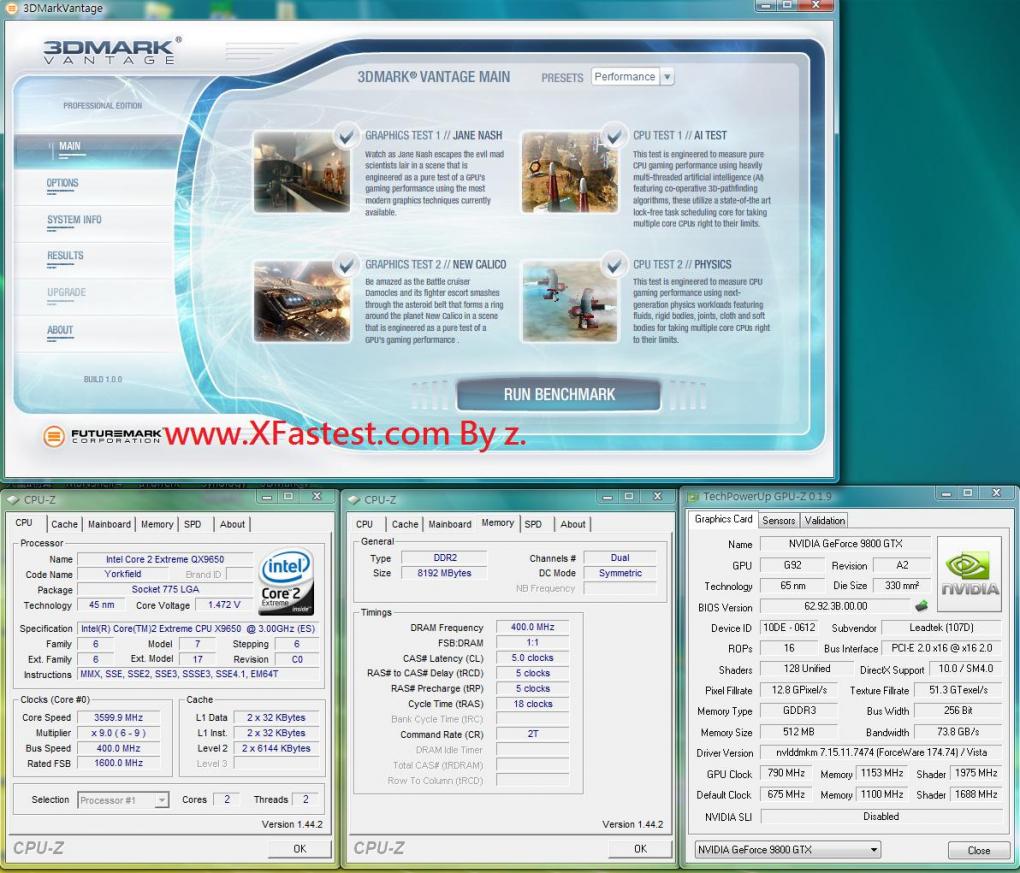Click the Close button in GPU-Z
This screenshot has width=1020, height=873.
[x=978, y=850]
